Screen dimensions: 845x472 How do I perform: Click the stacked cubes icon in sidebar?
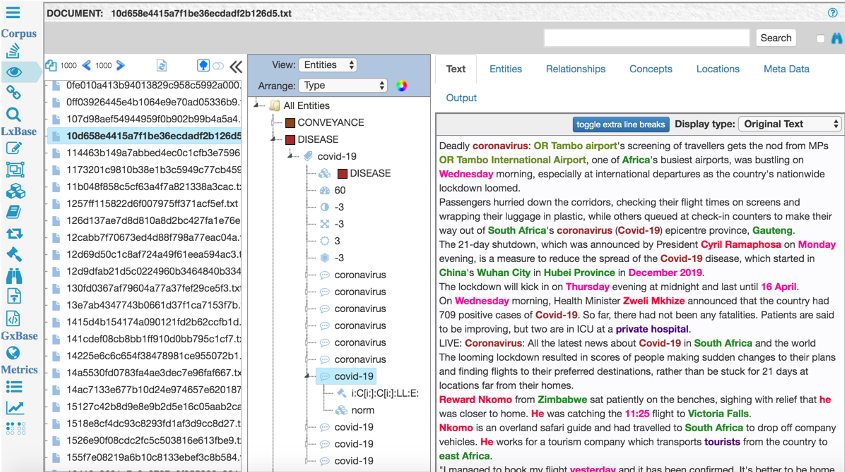pos(15,191)
